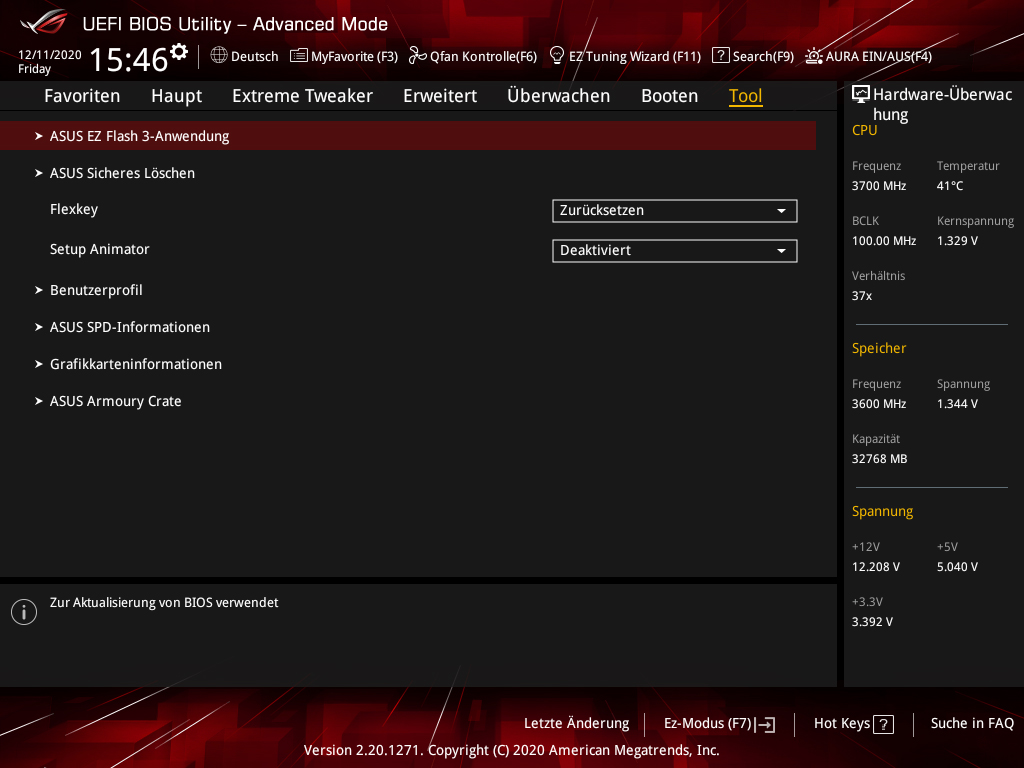Click the Search question mark icon

pos(720,56)
